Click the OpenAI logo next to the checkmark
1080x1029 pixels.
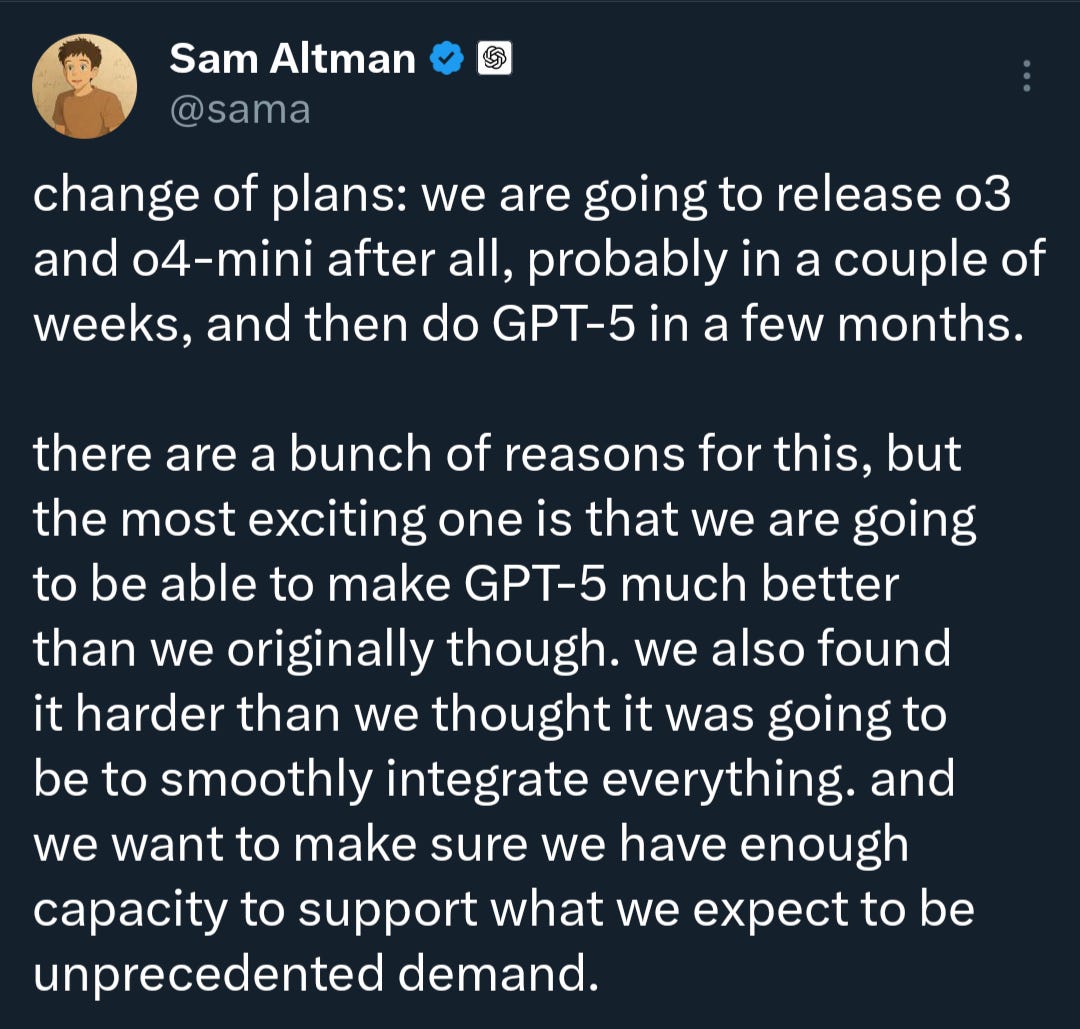(493, 59)
